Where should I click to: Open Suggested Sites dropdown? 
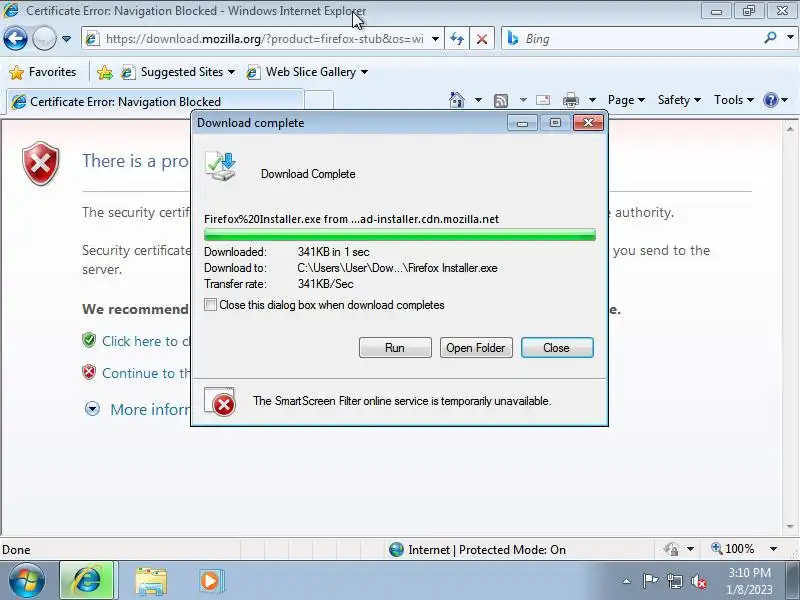coord(178,72)
